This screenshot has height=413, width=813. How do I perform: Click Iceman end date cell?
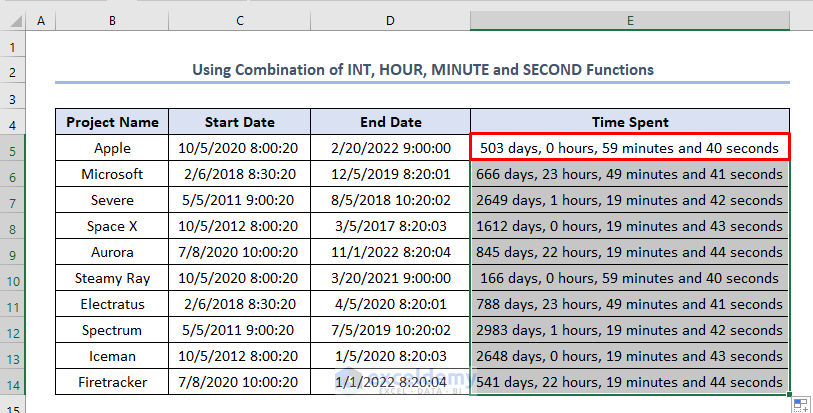390,355
